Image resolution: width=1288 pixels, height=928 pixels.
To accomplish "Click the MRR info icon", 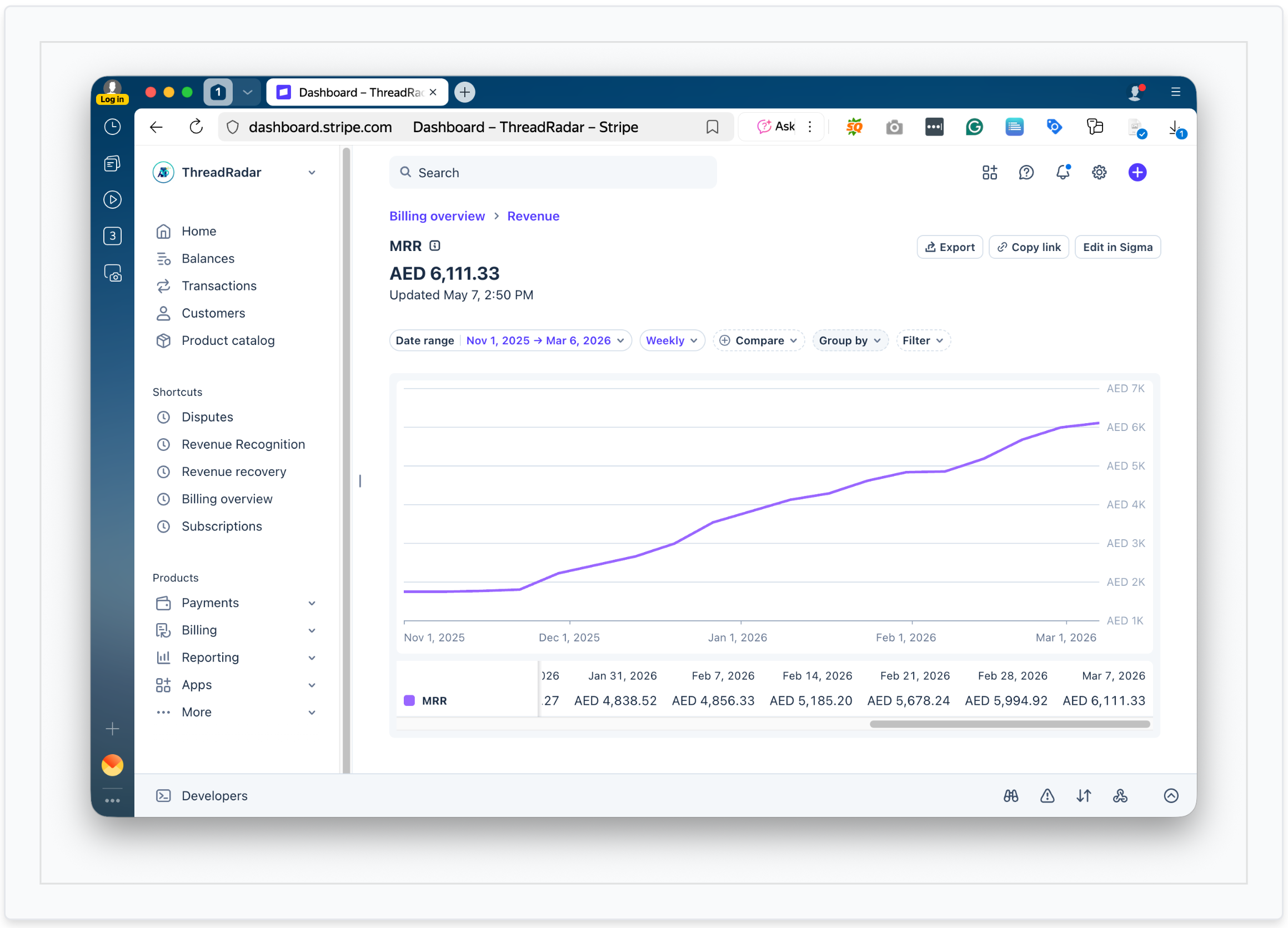I will point(435,246).
